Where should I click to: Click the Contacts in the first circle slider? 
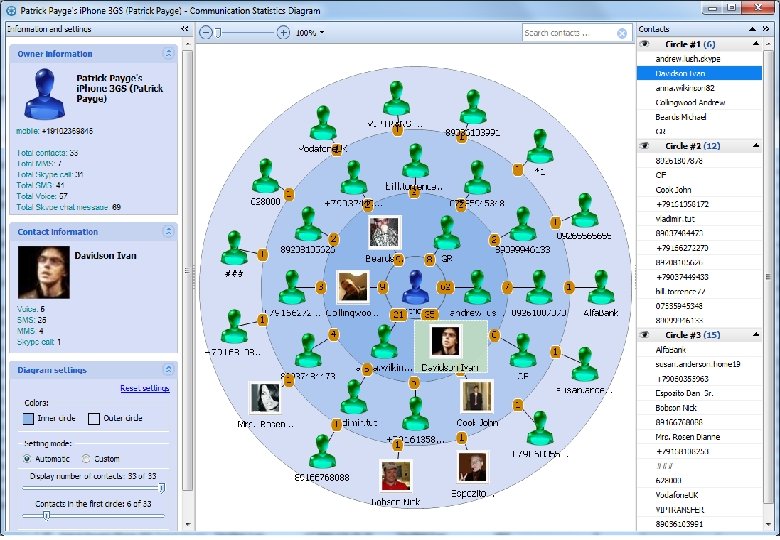46,516
